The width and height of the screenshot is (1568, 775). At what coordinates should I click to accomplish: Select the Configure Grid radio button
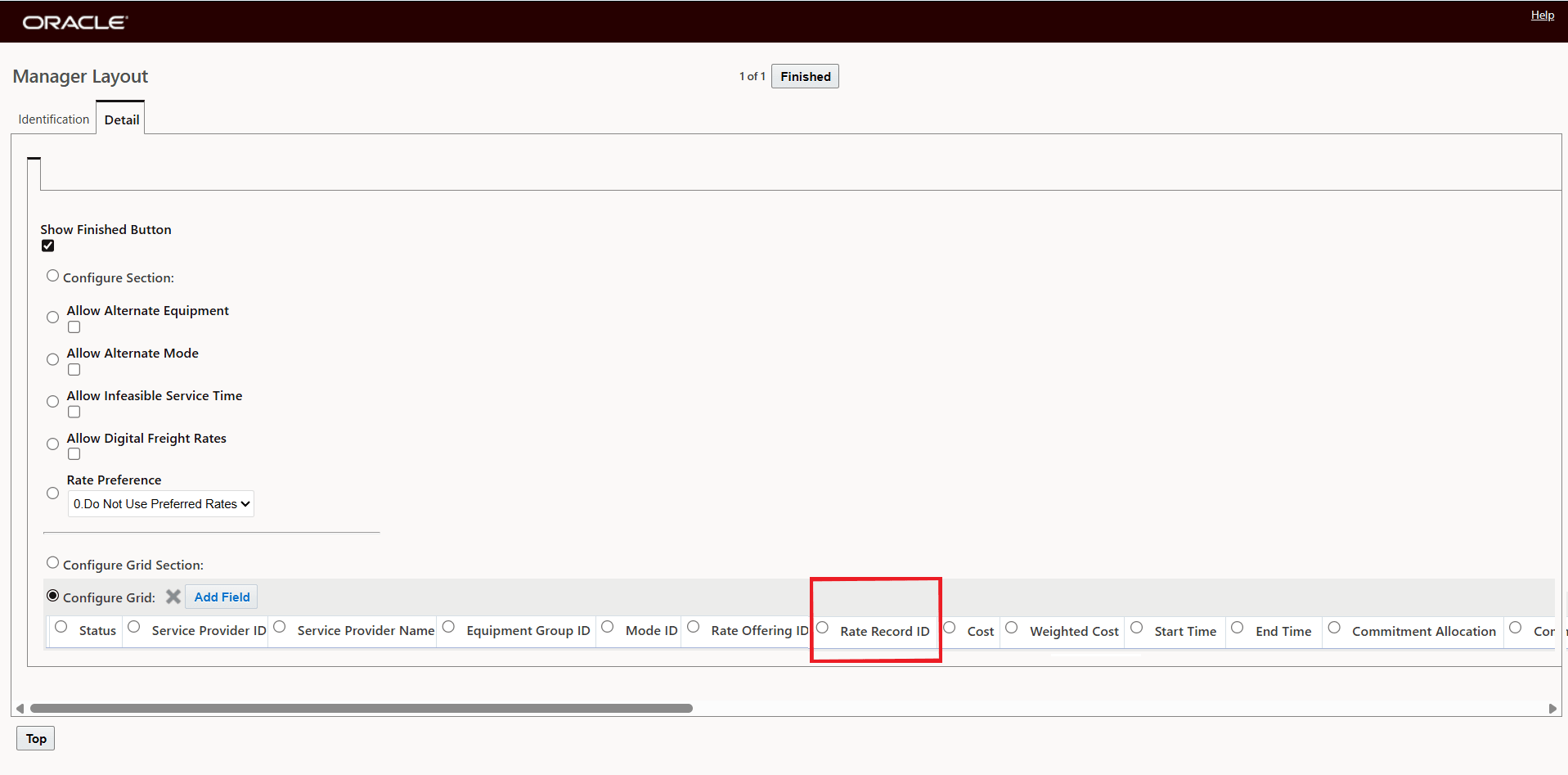pos(53,596)
